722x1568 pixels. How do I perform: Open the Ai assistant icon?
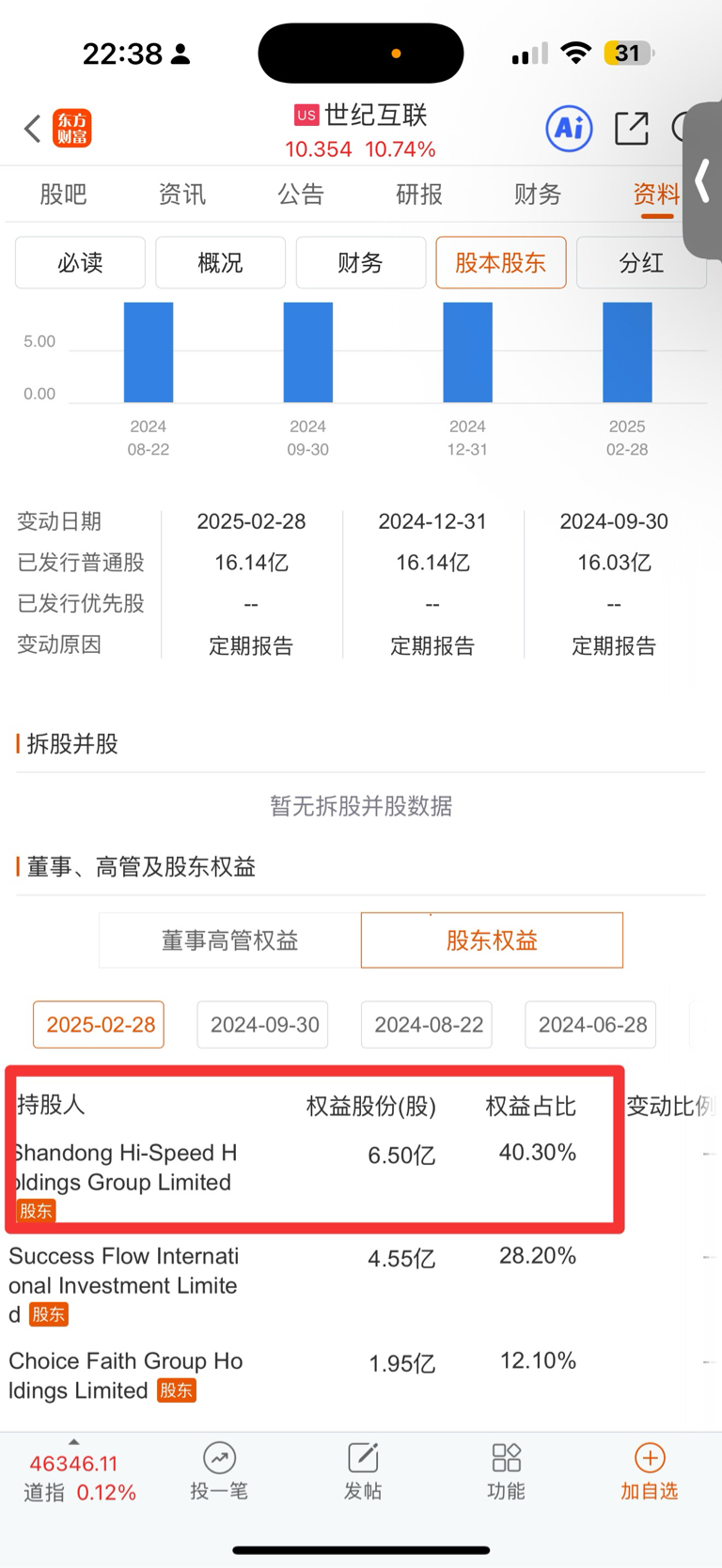pyautogui.click(x=569, y=128)
